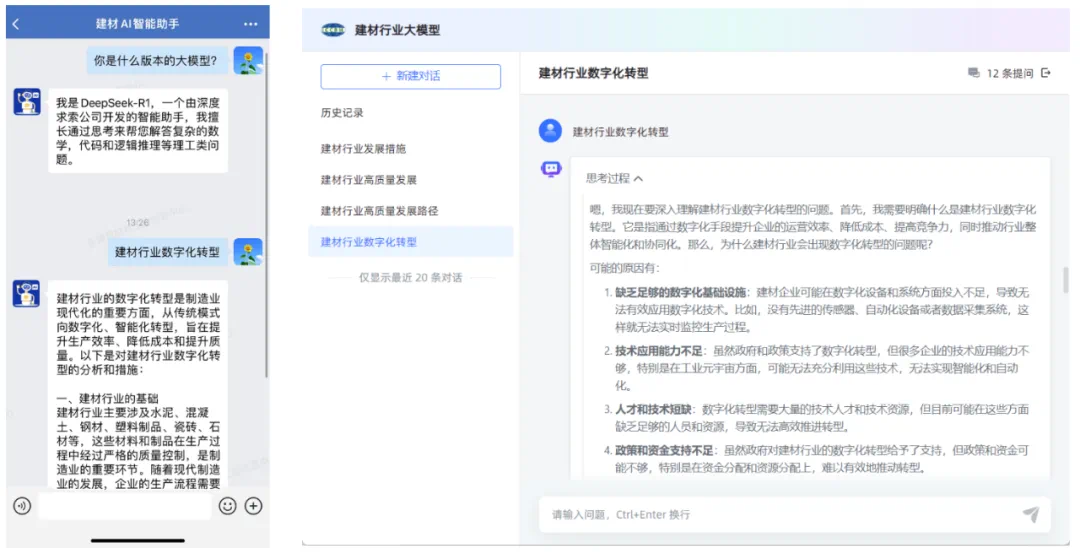The image size is (1080, 554).
Task: Click the 一、建材行业的基础 heading in mobile reply
Action: click(107, 398)
